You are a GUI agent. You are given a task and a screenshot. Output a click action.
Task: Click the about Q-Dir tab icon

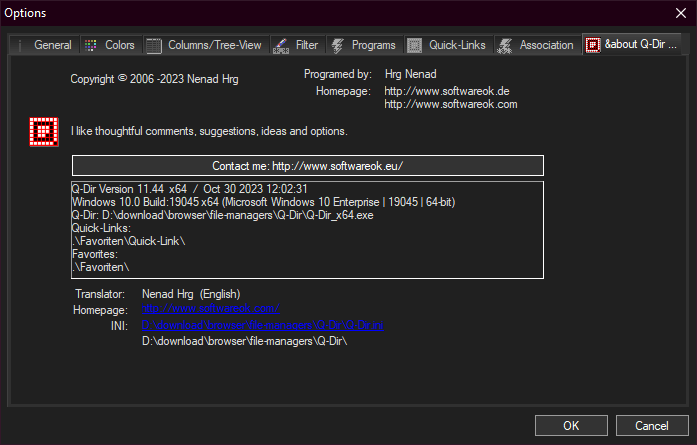coord(593,45)
